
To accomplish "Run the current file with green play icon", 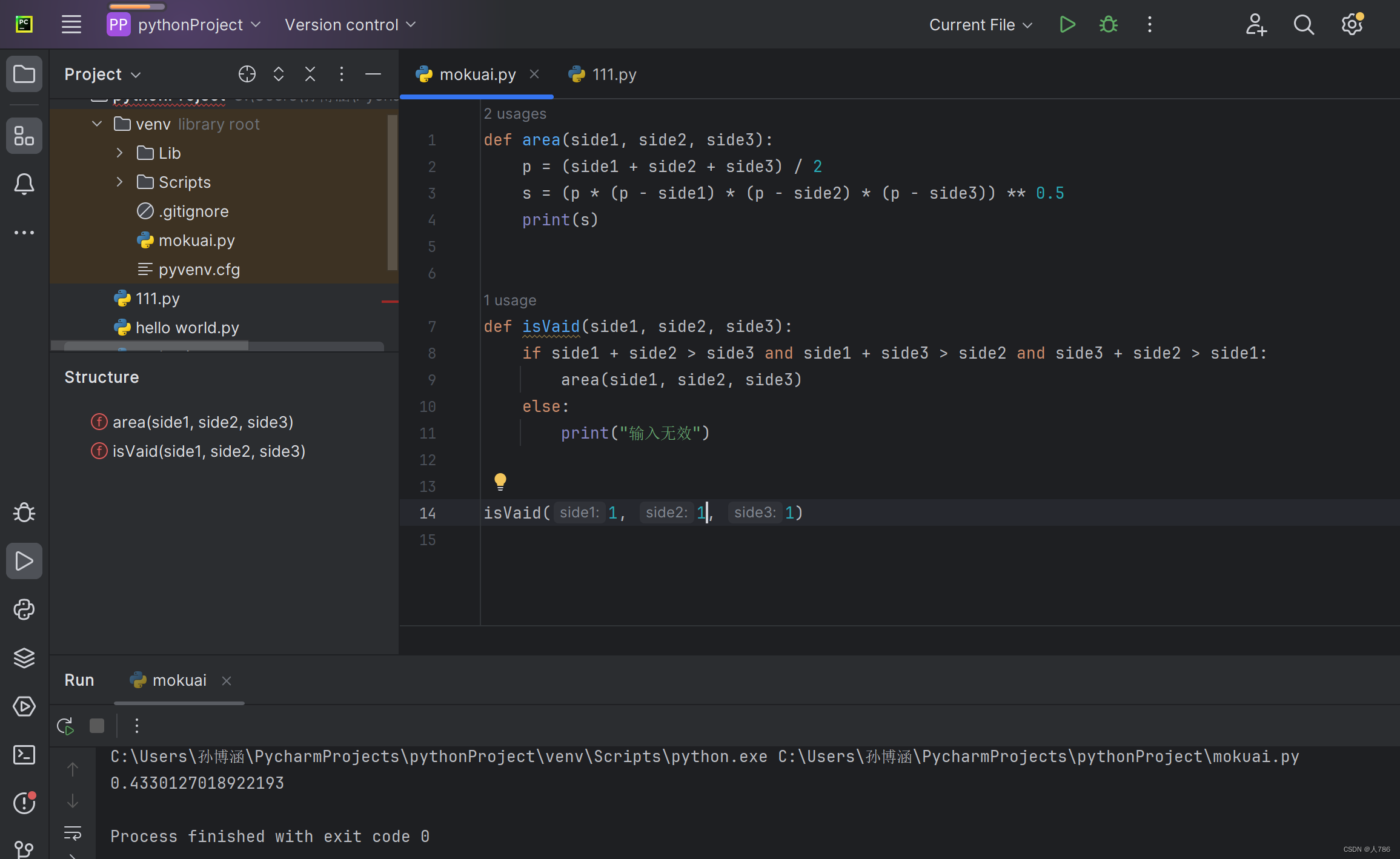I will click(1067, 25).
